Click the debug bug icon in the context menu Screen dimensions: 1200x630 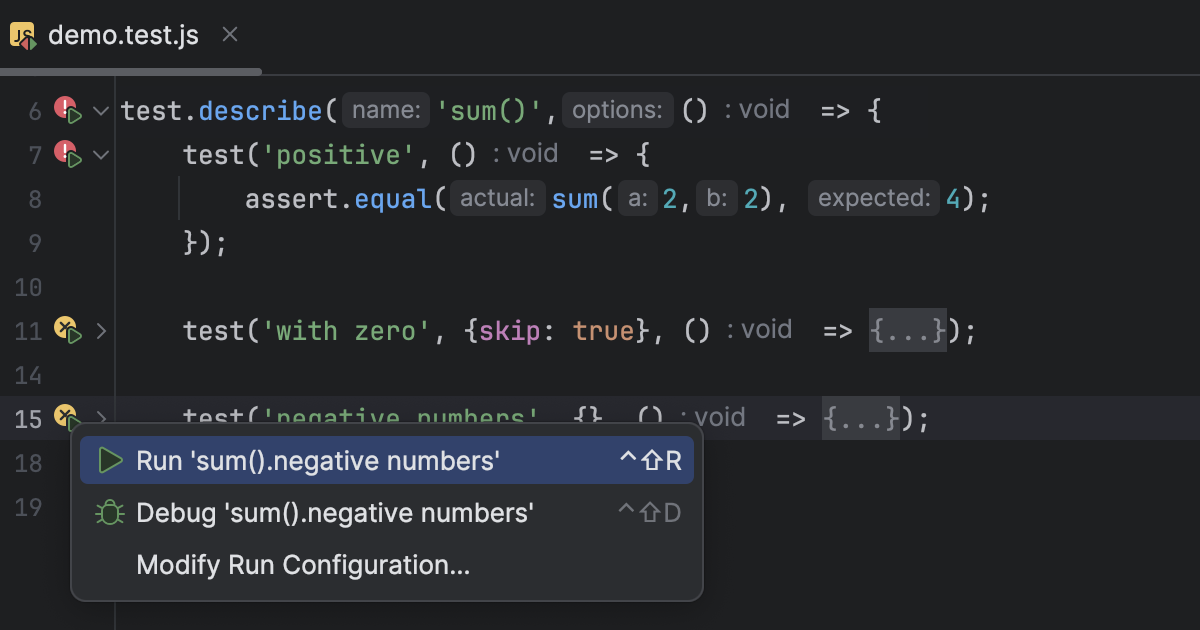pos(110,512)
